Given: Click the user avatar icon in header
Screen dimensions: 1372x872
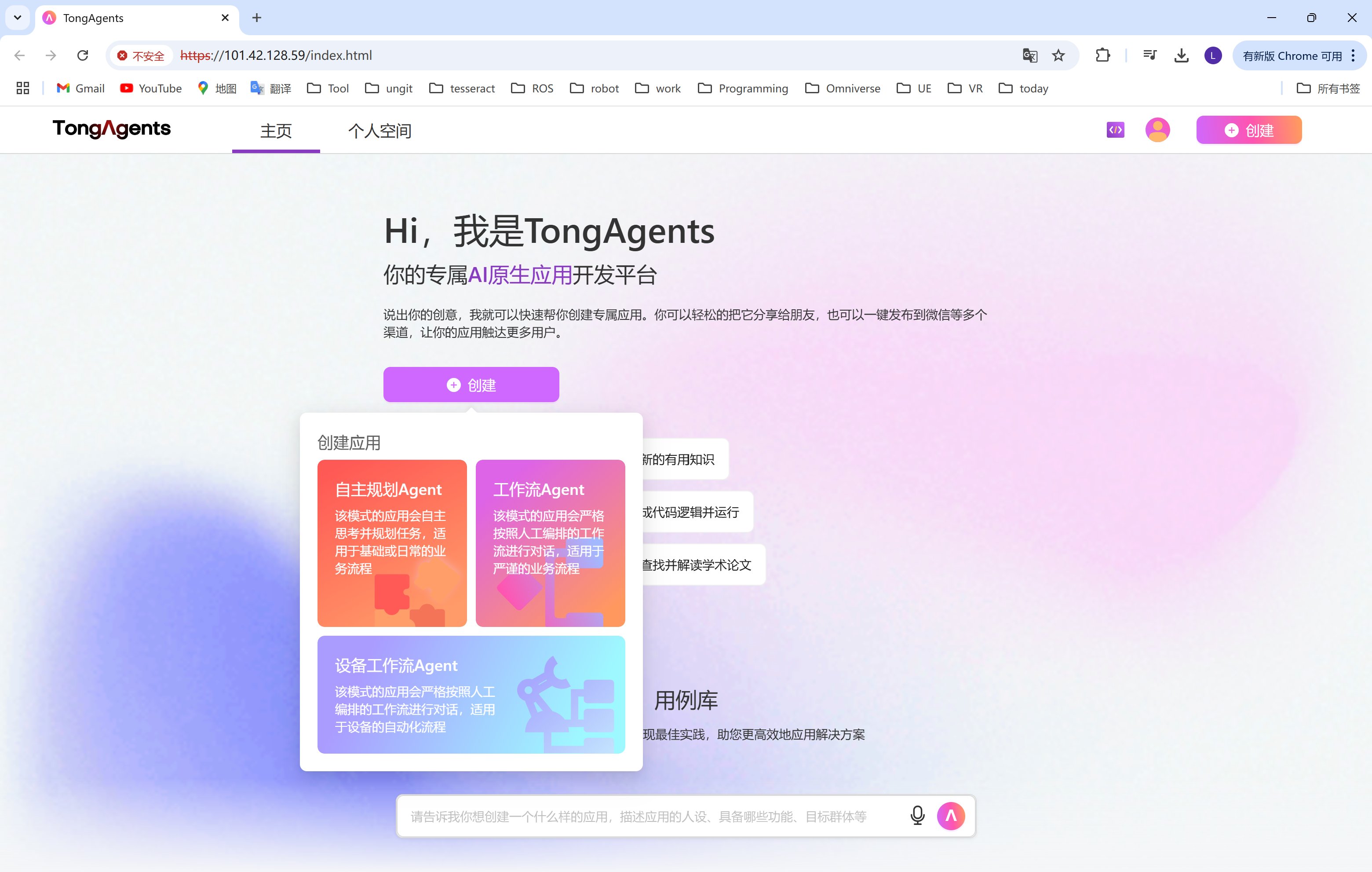Looking at the screenshot, I should point(1157,130).
